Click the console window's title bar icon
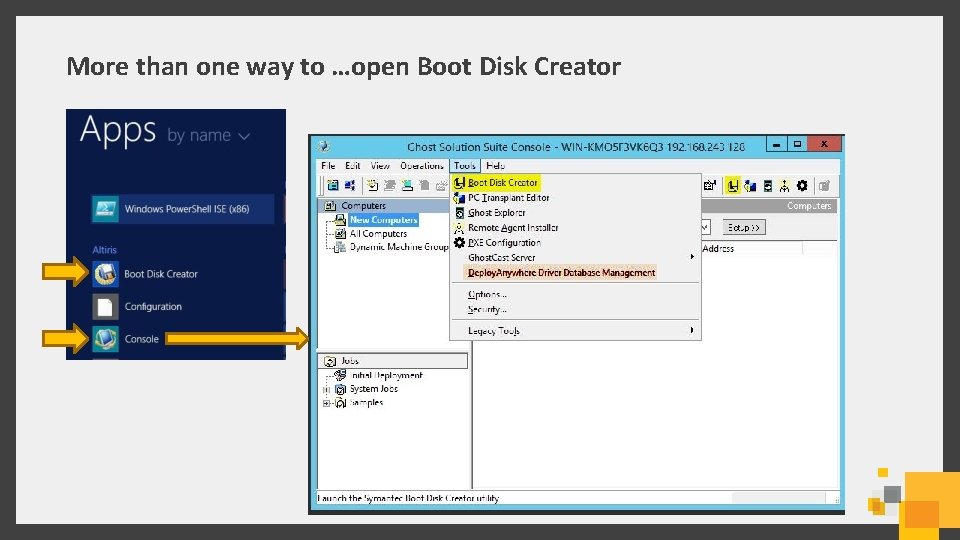 [324, 146]
